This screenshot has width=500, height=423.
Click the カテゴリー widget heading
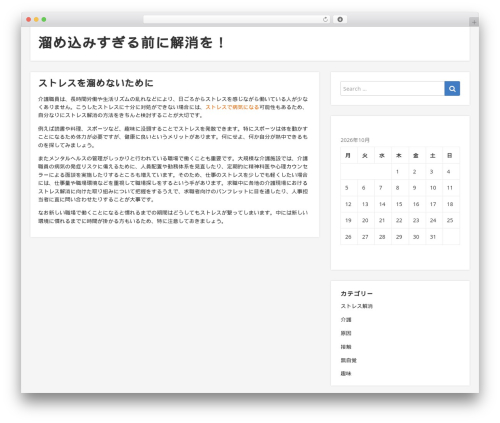tap(357, 293)
